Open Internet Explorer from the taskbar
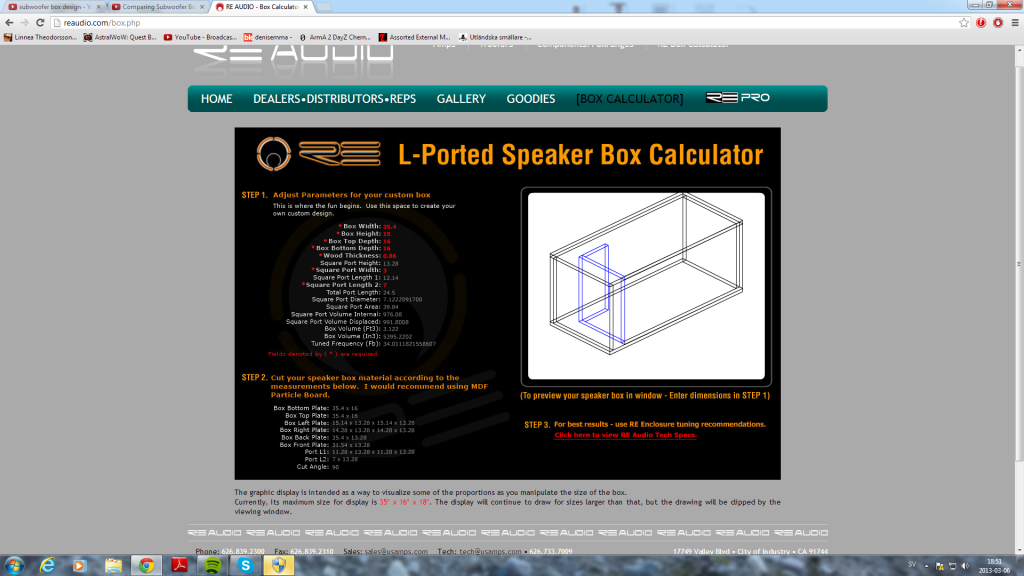 [x=45, y=565]
